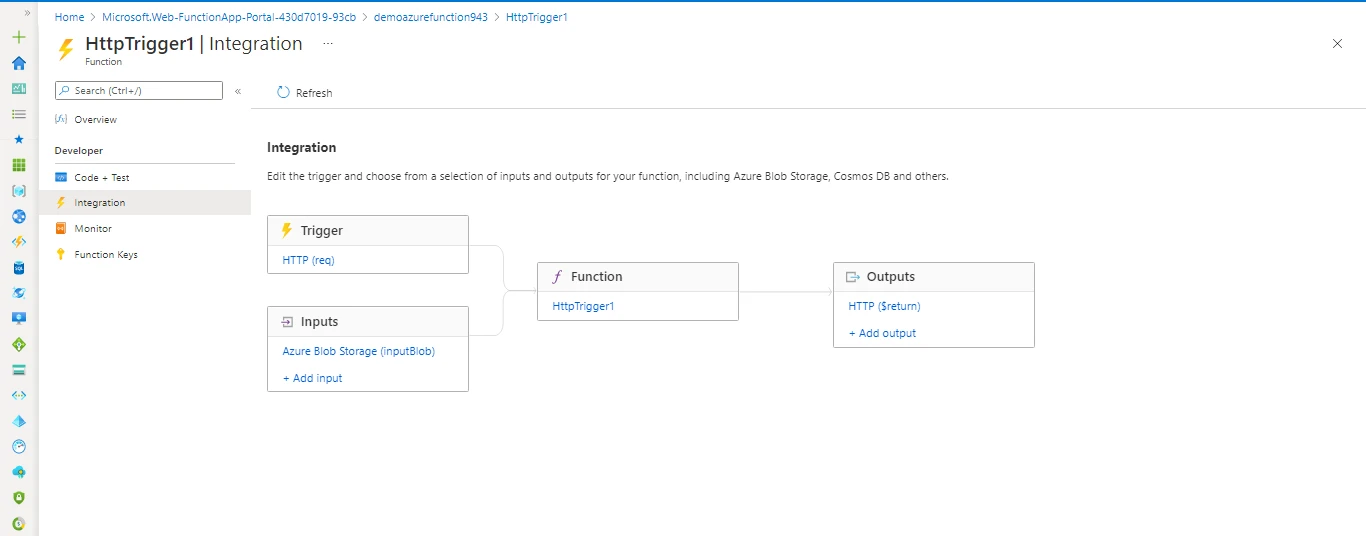Click the Inputs box header

(368, 322)
